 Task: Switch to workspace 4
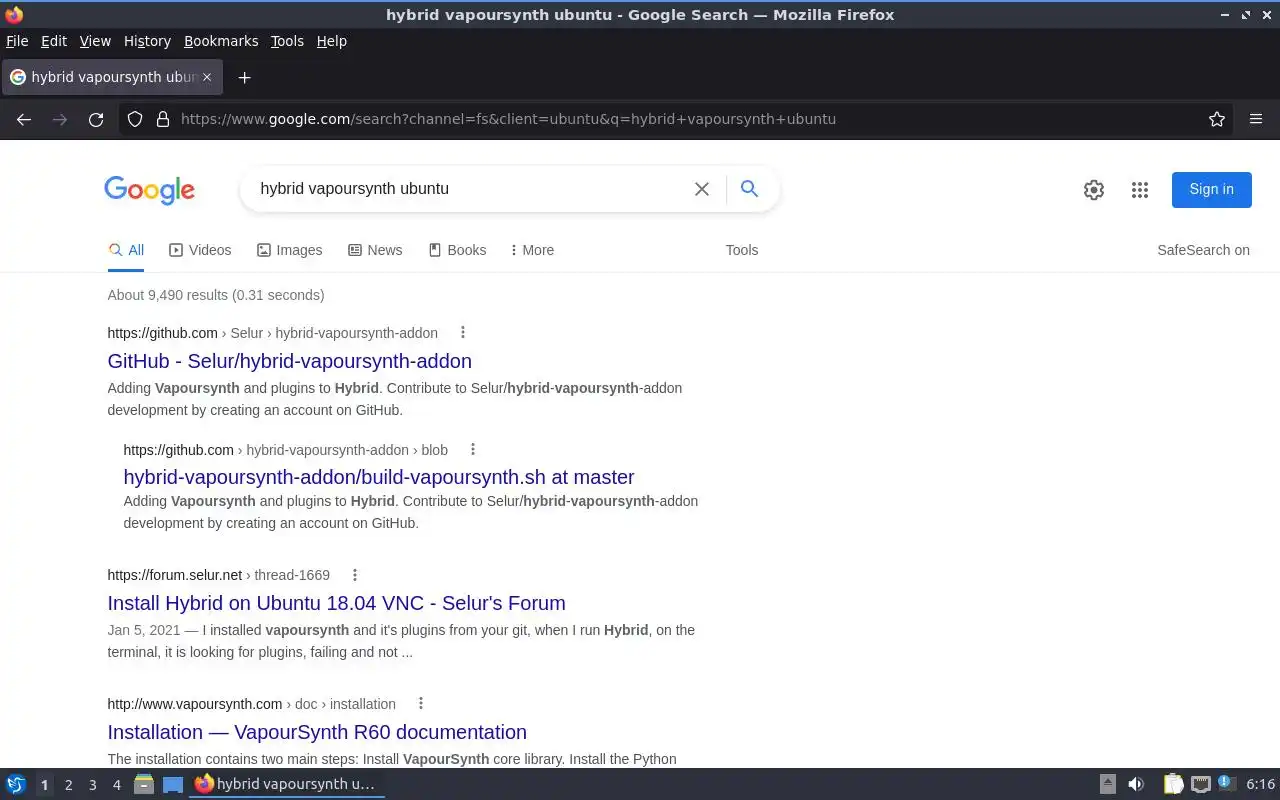coord(116,785)
